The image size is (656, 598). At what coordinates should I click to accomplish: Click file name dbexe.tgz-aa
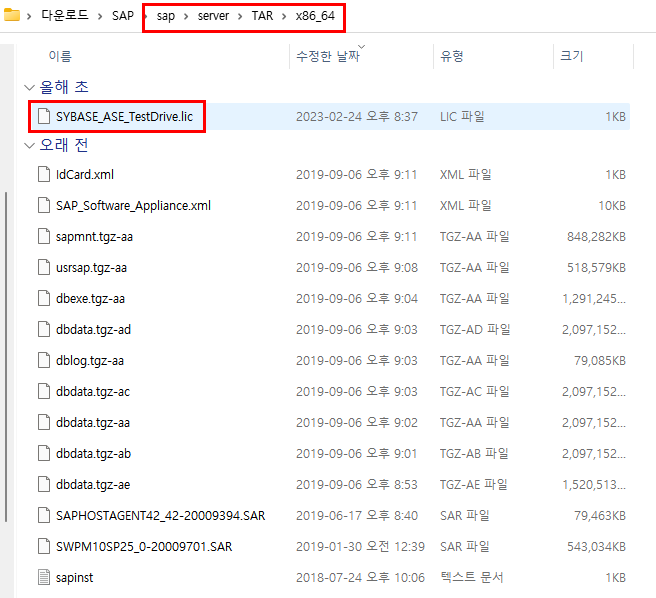(90, 298)
